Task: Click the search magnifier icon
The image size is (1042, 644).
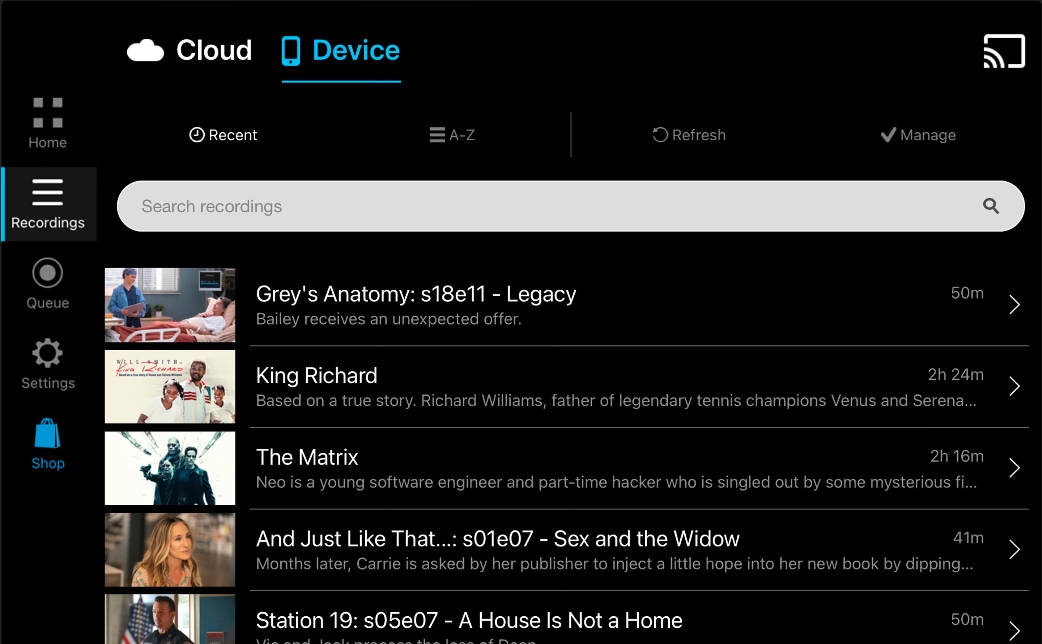Action: tap(990, 205)
